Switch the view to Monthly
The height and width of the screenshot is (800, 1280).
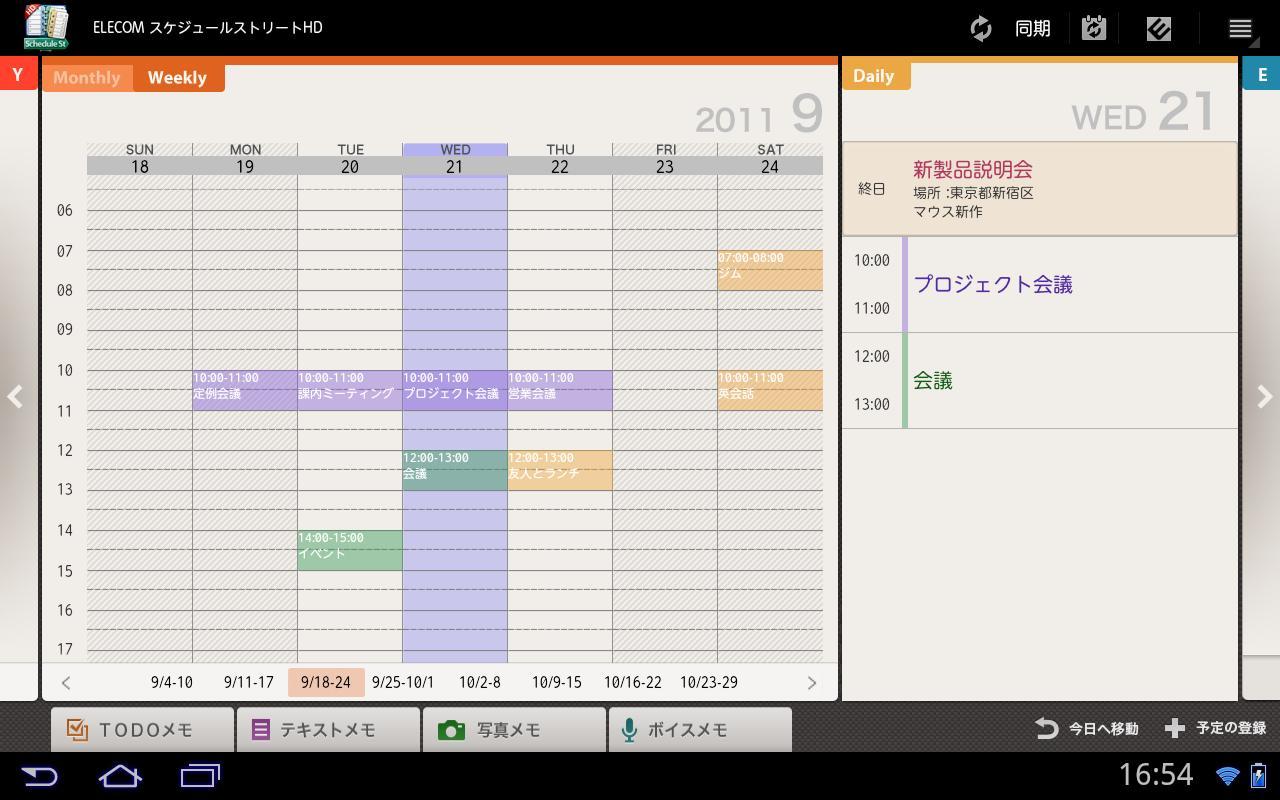(87, 77)
